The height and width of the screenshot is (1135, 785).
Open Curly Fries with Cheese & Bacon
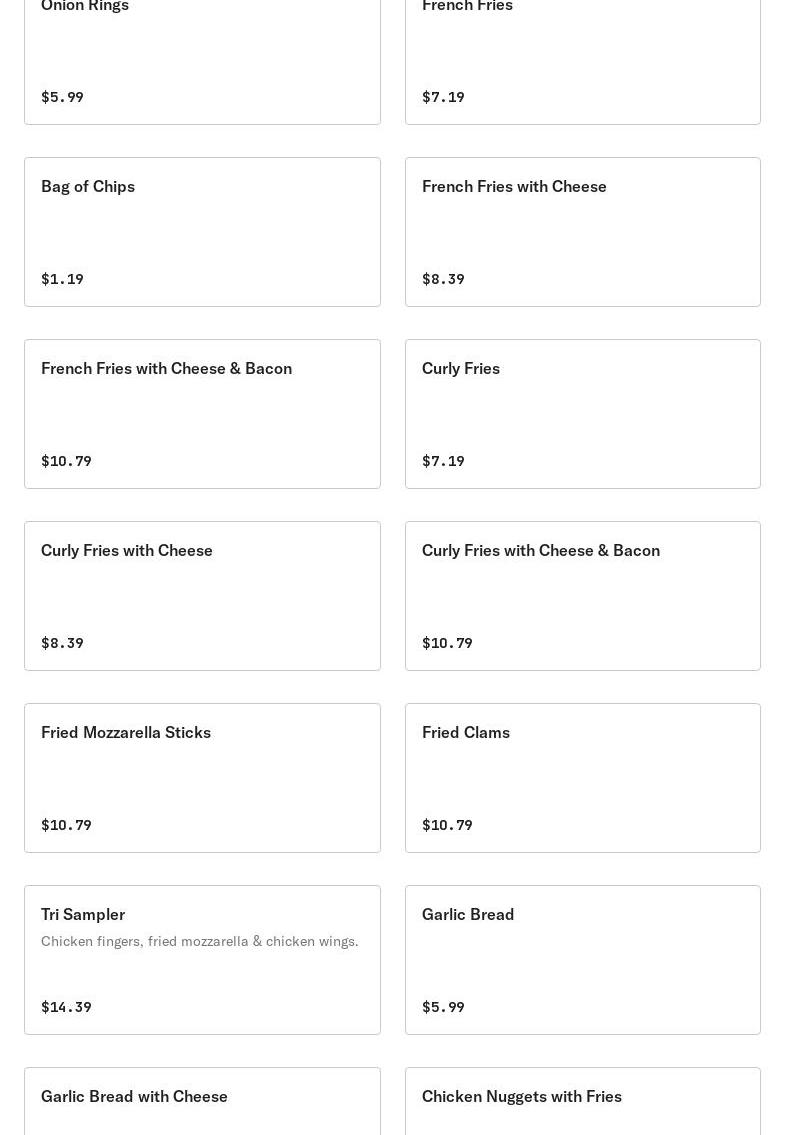pyautogui.click(x=582, y=595)
